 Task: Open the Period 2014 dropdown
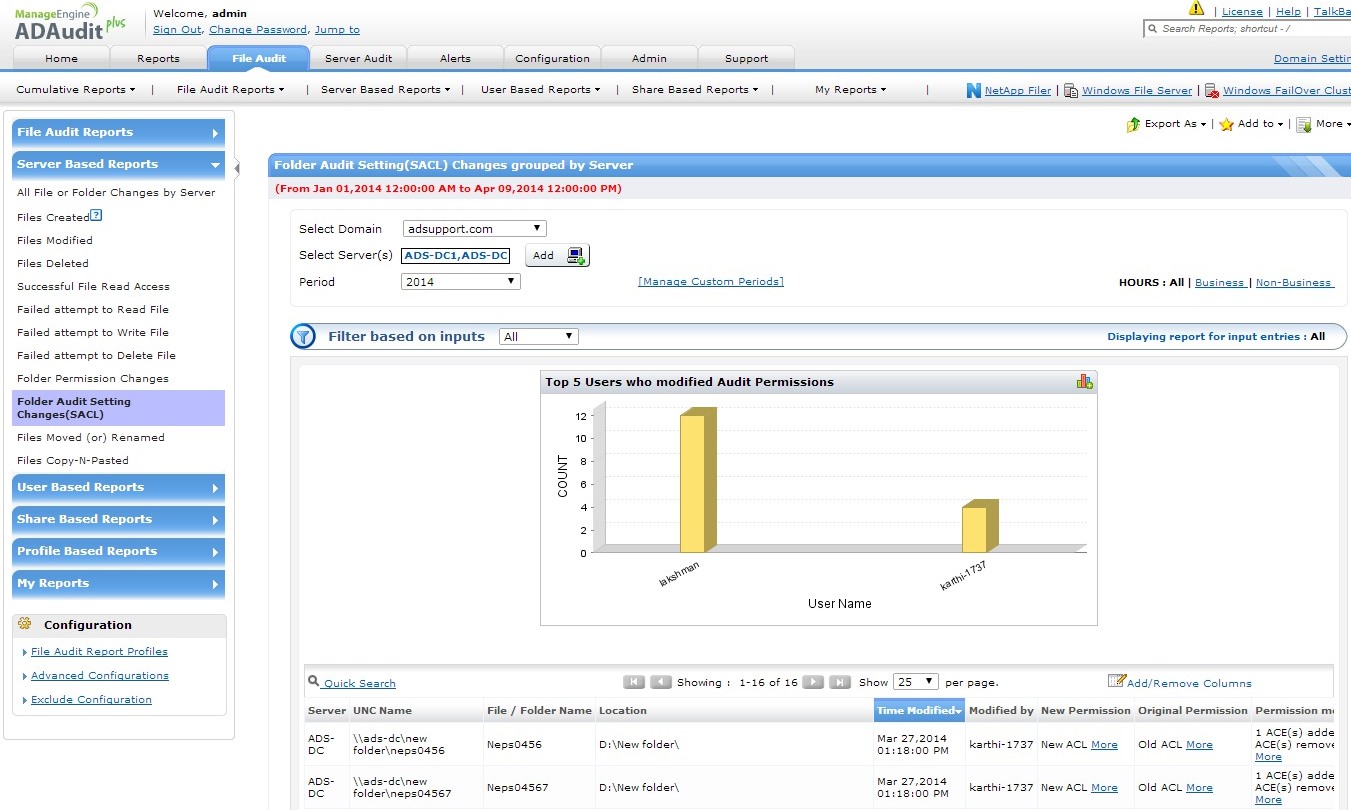point(460,282)
